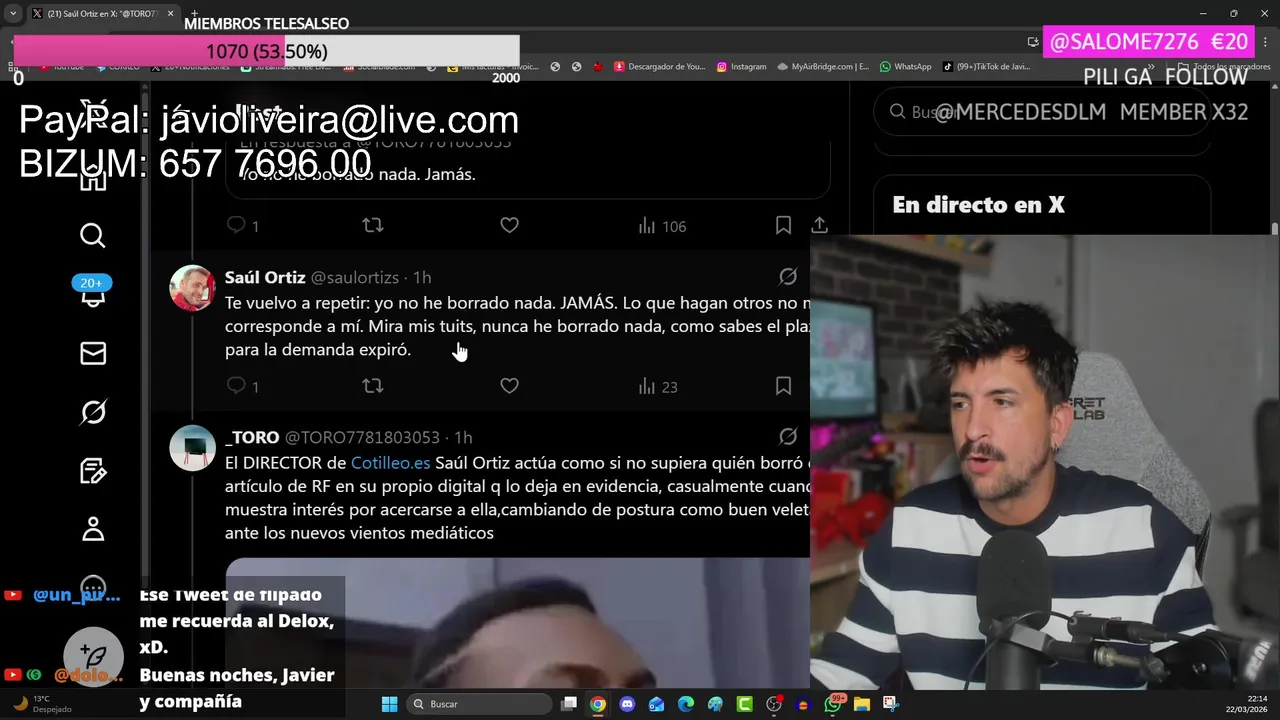Like the 'Jamás.' tweet with 106 views

509,225
